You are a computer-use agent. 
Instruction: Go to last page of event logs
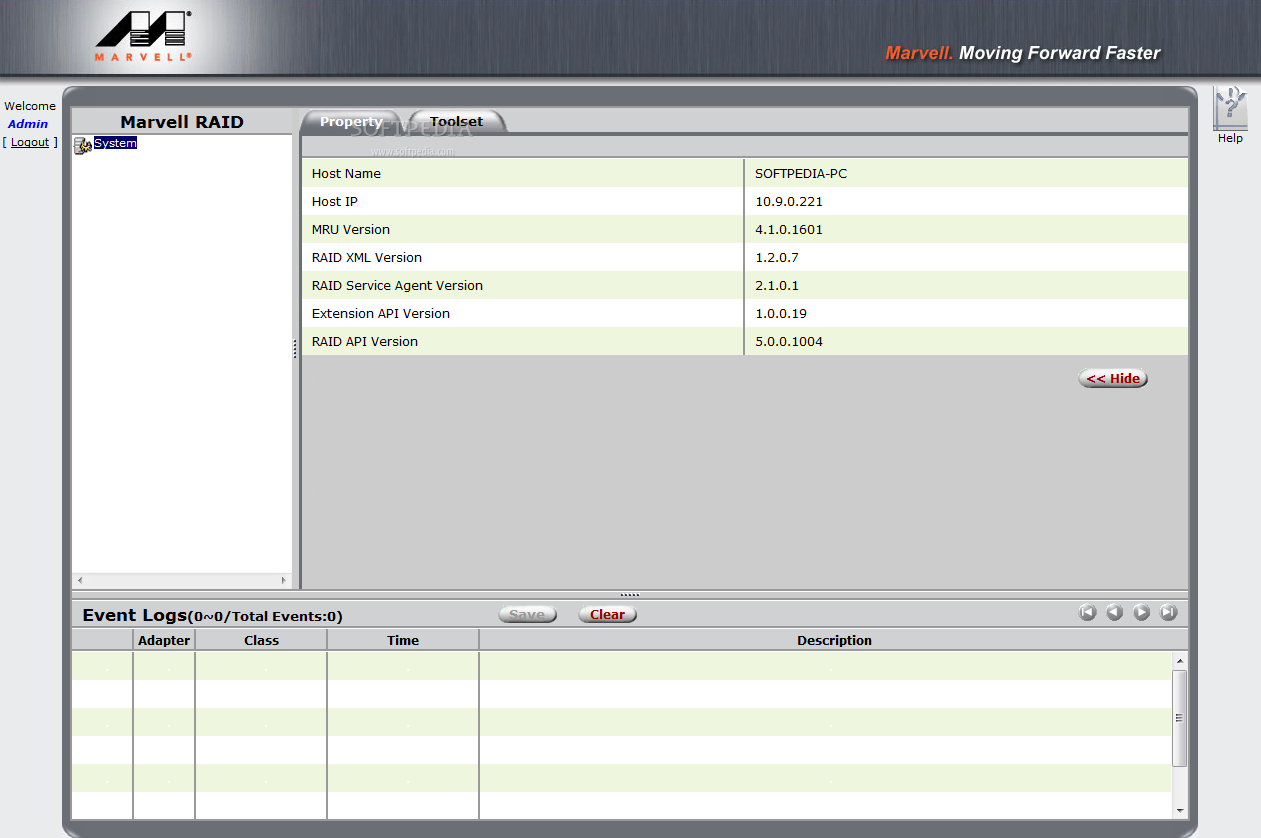[x=1169, y=613]
